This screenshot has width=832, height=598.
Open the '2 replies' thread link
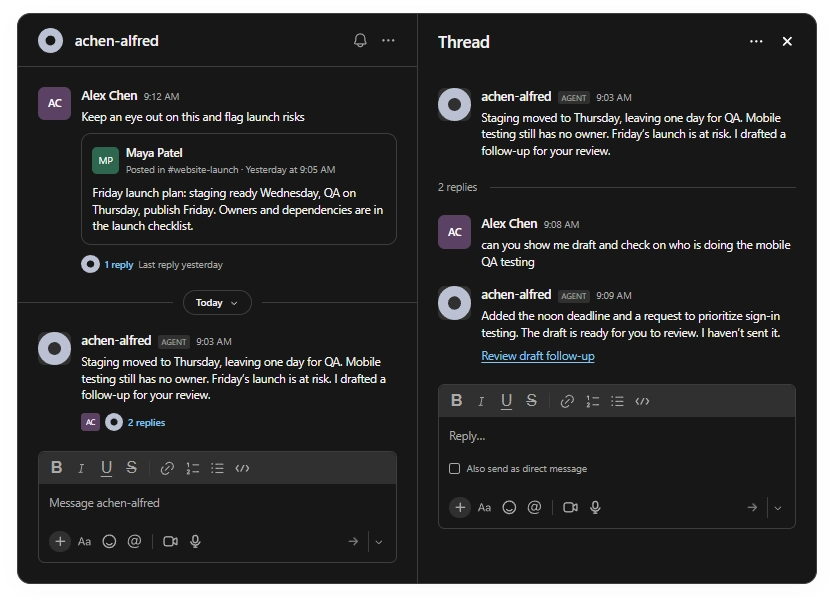pos(146,422)
